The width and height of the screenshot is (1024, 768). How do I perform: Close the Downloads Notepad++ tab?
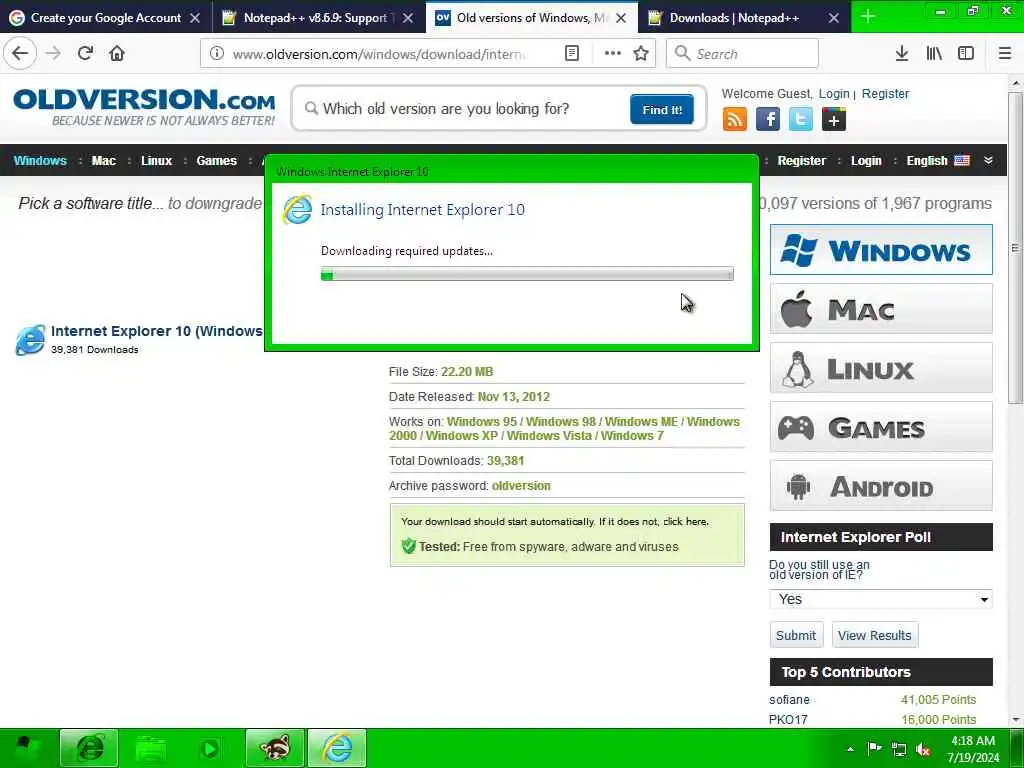tap(833, 18)
